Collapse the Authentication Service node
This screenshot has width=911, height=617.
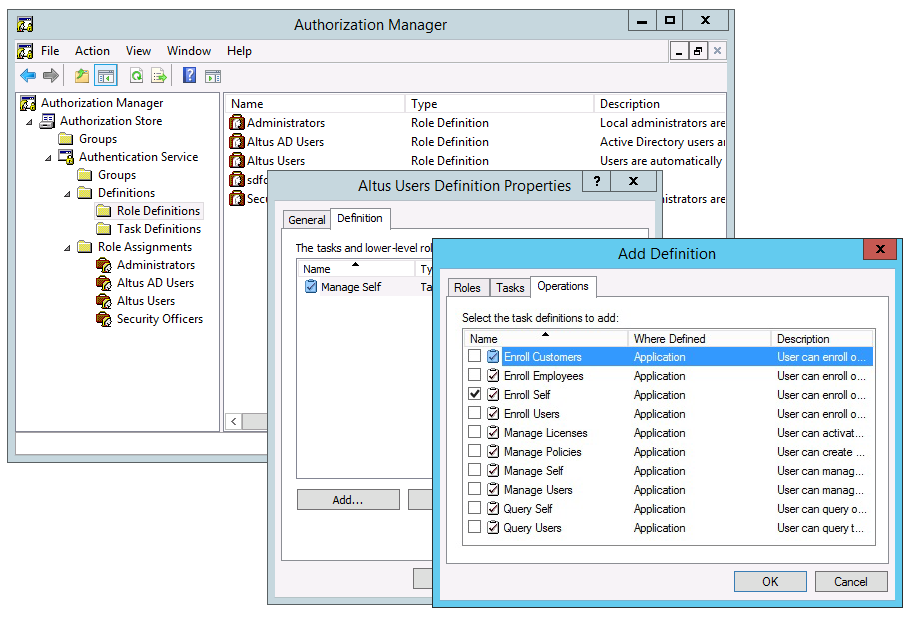click(48, 158)
